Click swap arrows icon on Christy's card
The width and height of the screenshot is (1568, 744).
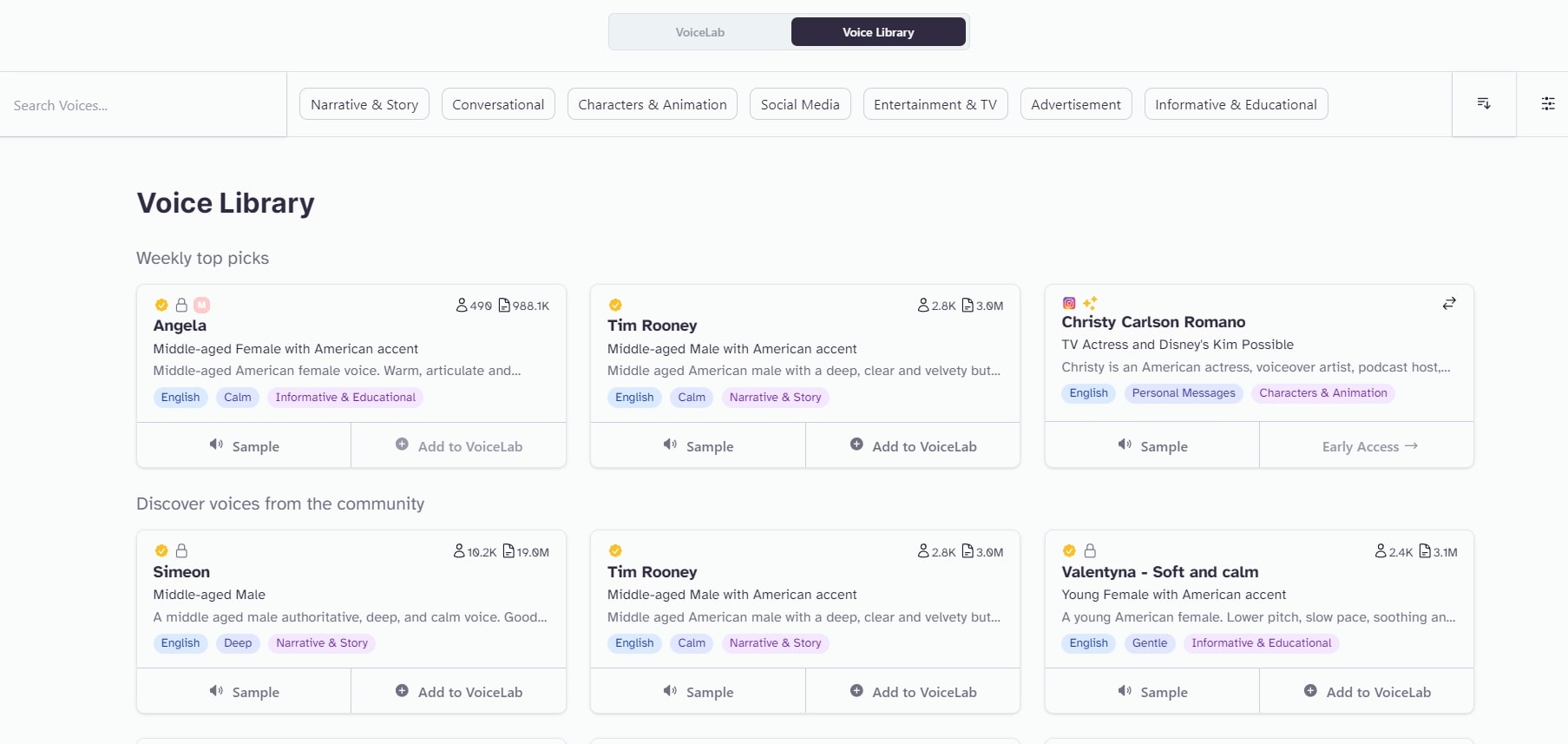tap(1449, 303)
